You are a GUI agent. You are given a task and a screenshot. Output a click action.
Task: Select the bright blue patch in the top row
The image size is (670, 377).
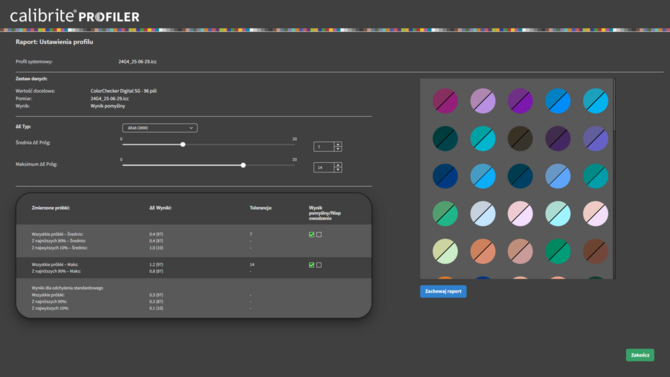558,101
